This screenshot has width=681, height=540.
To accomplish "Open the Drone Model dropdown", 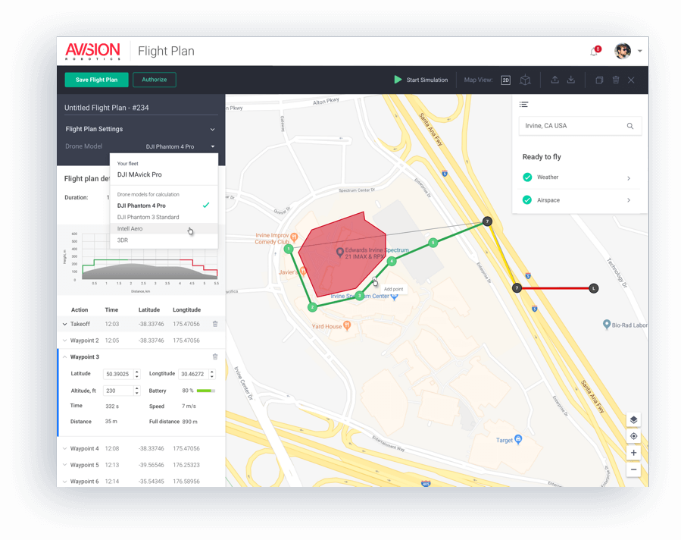I will click(x=180, y=147).
